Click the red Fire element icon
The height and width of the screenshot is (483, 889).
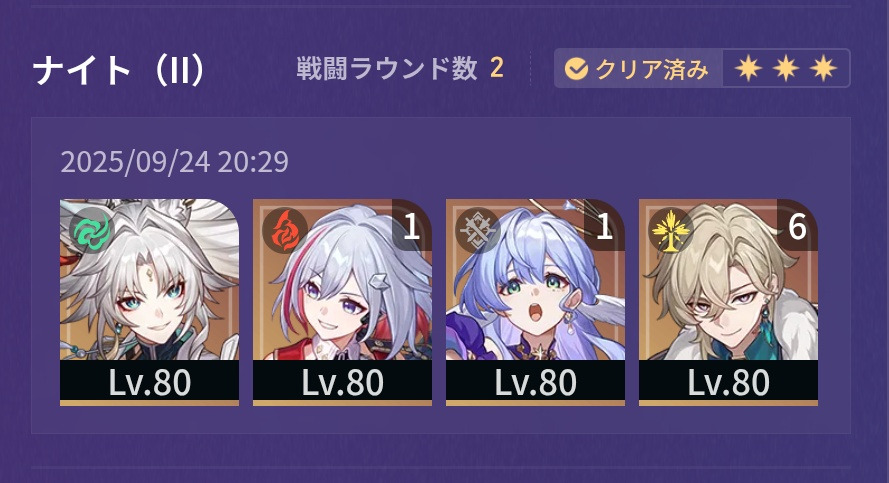click(285, 231)
